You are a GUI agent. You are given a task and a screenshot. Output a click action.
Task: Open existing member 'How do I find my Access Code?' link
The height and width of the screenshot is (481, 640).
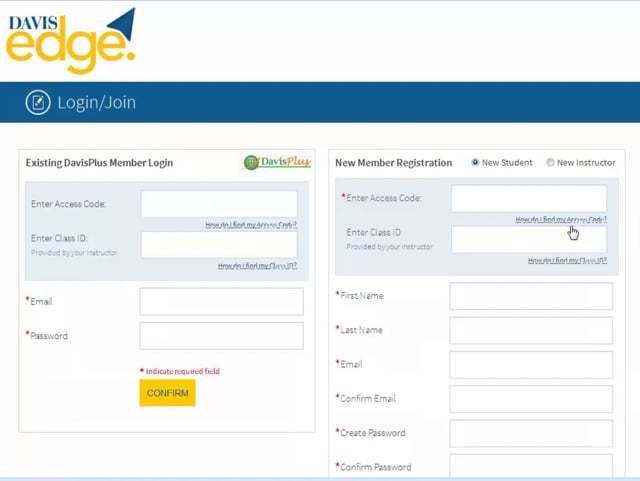pos(251,225)
